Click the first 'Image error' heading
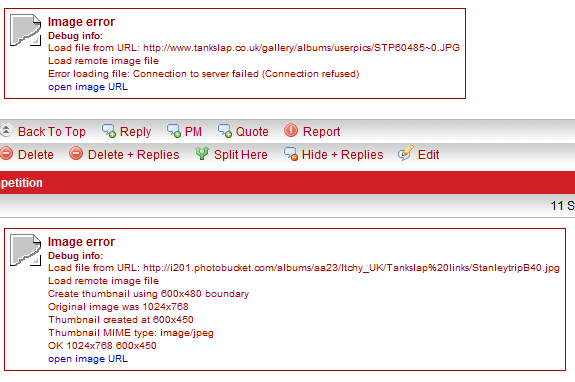The width and height of the screenshot is (575, 382). (x=81, y=22)
